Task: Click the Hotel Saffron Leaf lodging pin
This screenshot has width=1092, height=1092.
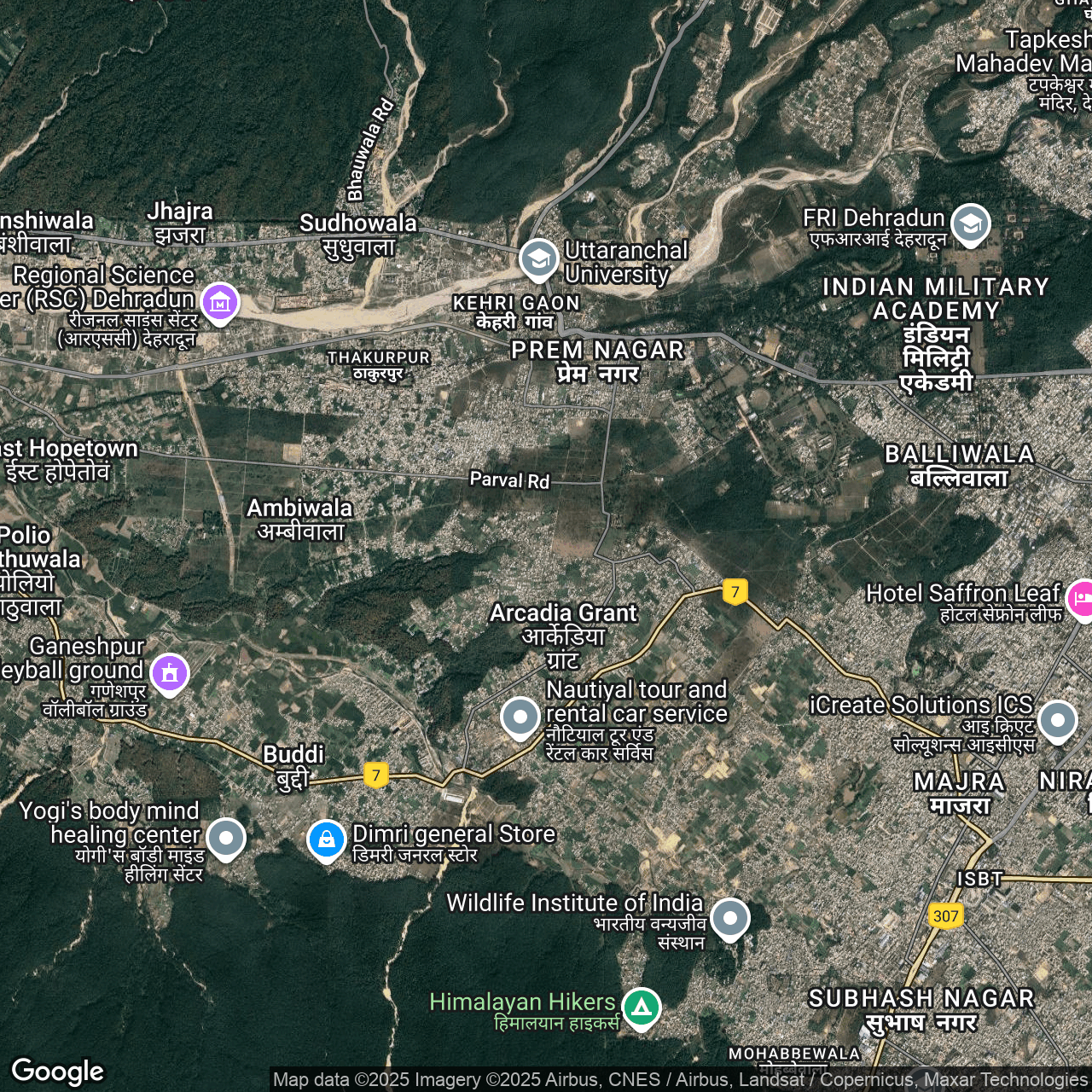Action: tap(1081, 598)
